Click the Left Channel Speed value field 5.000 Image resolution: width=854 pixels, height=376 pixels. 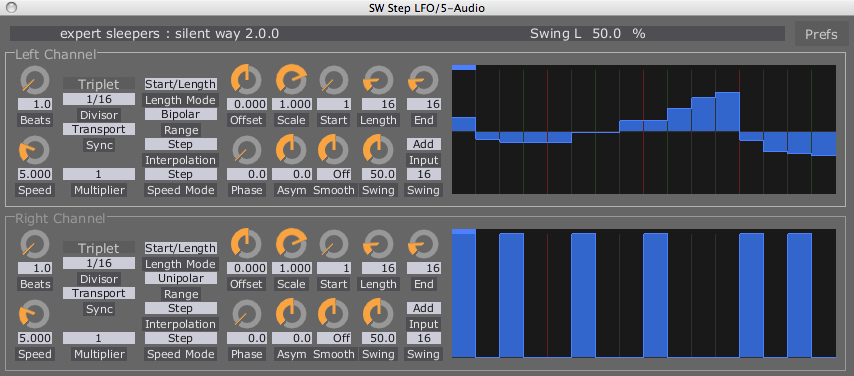tap(35, 174)
